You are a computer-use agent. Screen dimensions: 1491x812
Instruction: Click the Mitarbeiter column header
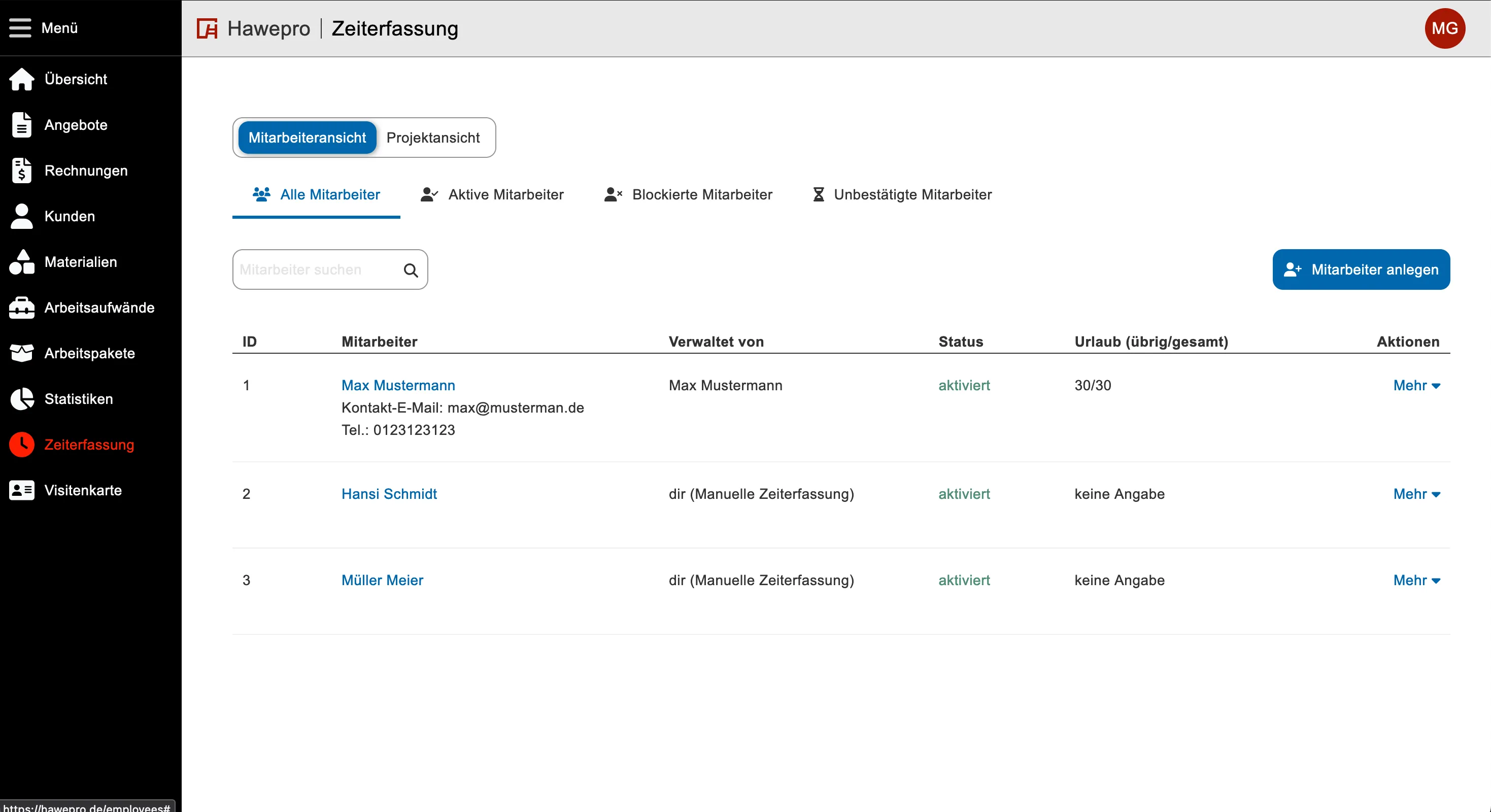379,342
